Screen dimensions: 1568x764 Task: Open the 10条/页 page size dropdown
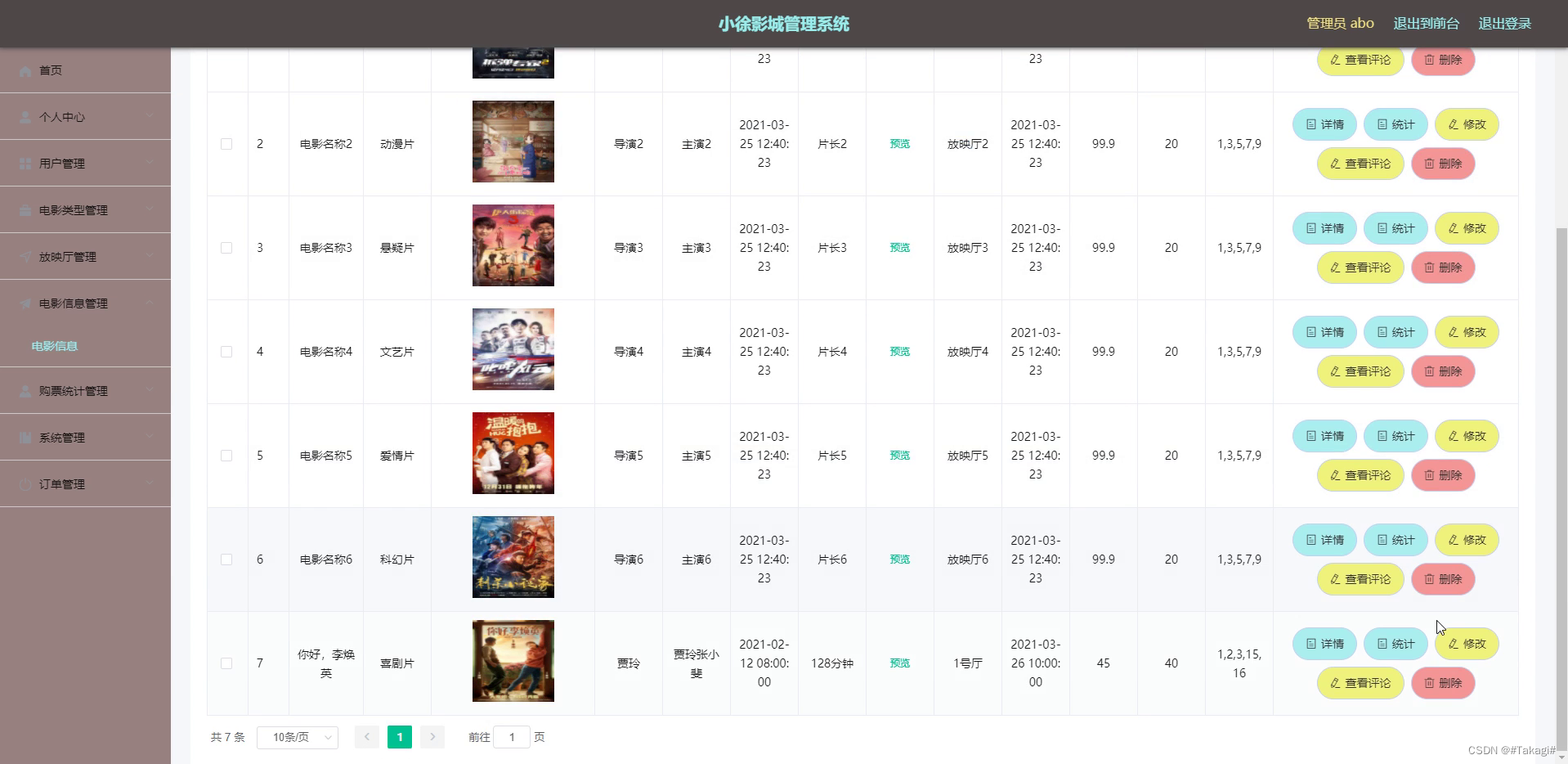coord(297,736)
